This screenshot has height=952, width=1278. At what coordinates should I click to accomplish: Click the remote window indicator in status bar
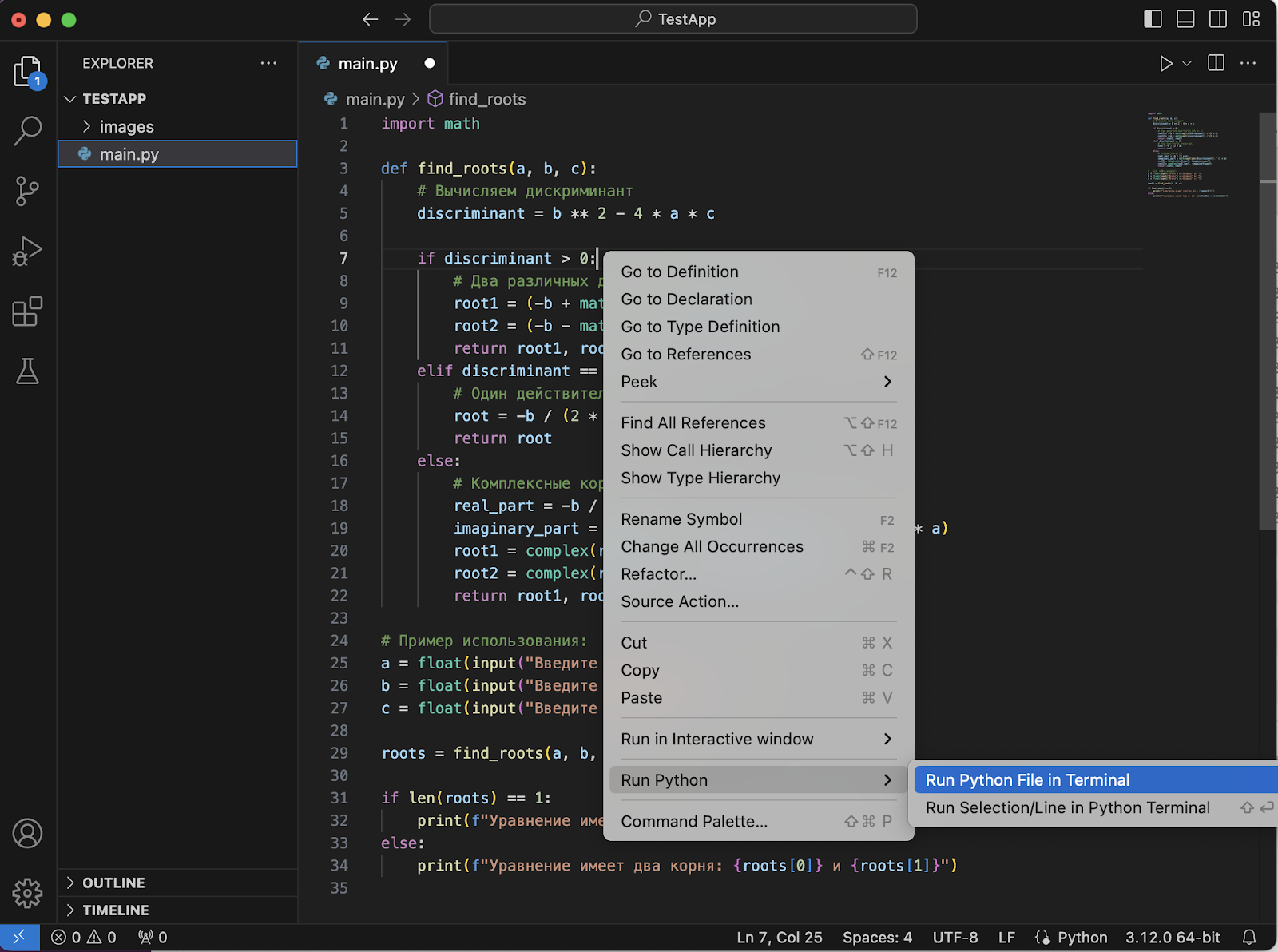19,938
